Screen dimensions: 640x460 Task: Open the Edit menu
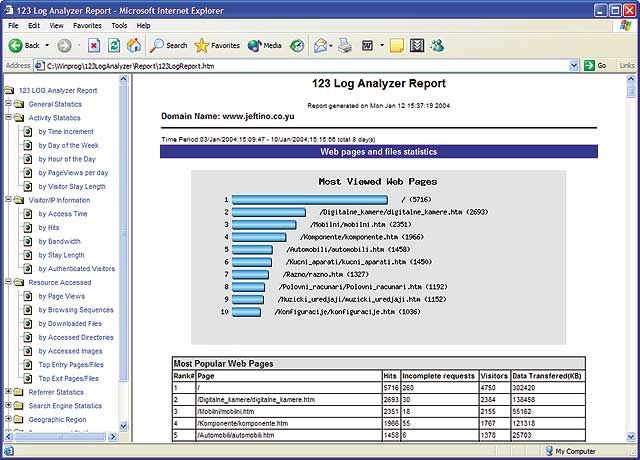[34, 25]
